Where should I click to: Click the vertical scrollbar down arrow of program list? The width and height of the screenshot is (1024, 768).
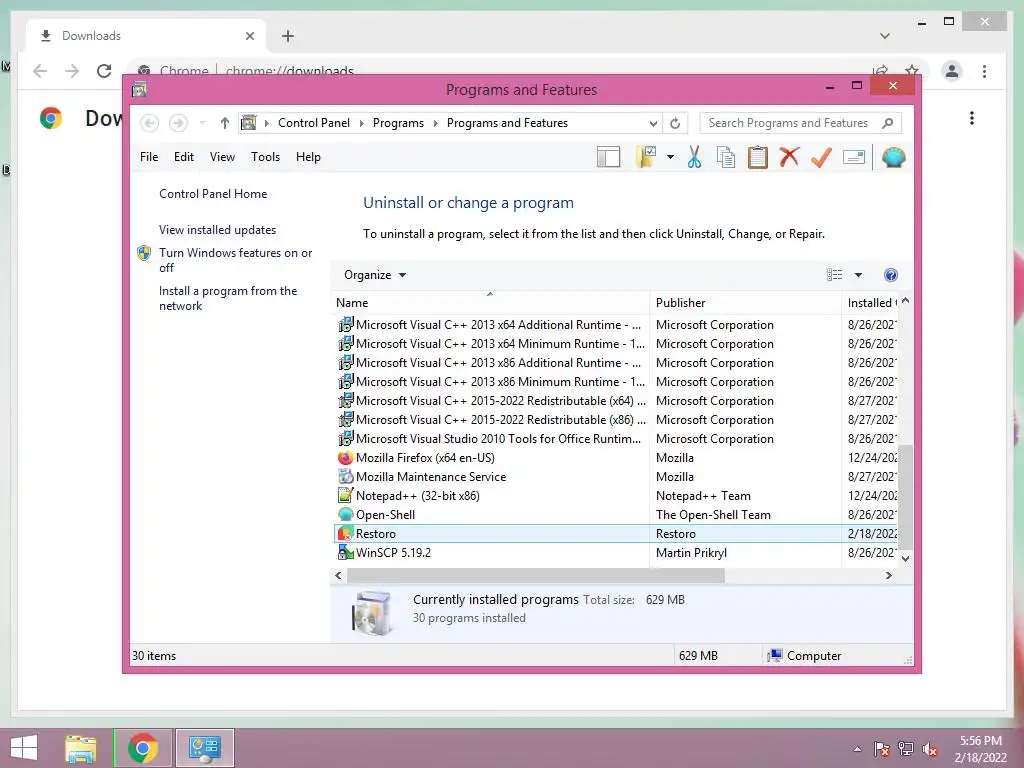click(x=905, y=558)
